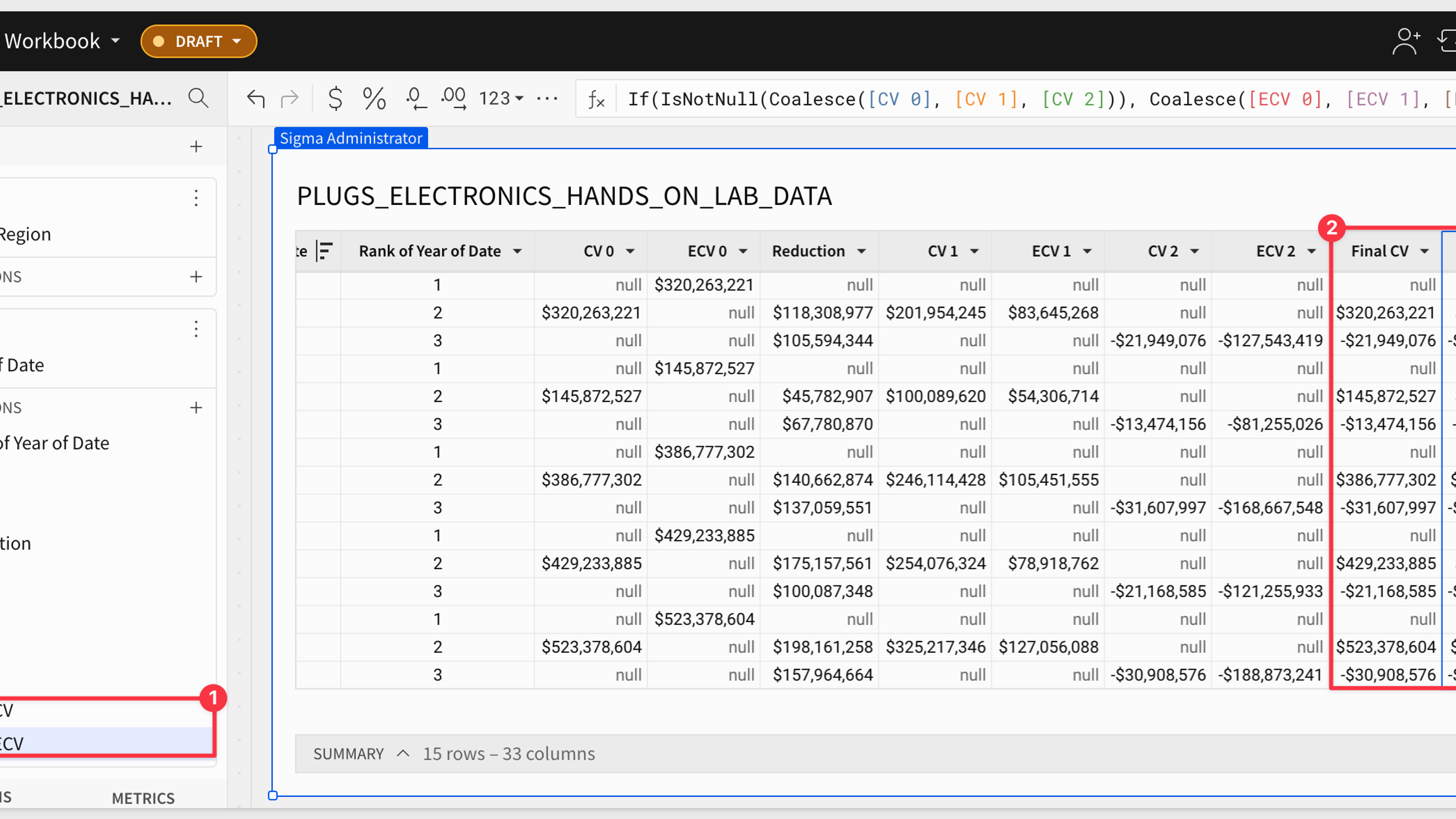
Task: Click the ECV 0 cell $320,263,221
Action: point(704,285)
